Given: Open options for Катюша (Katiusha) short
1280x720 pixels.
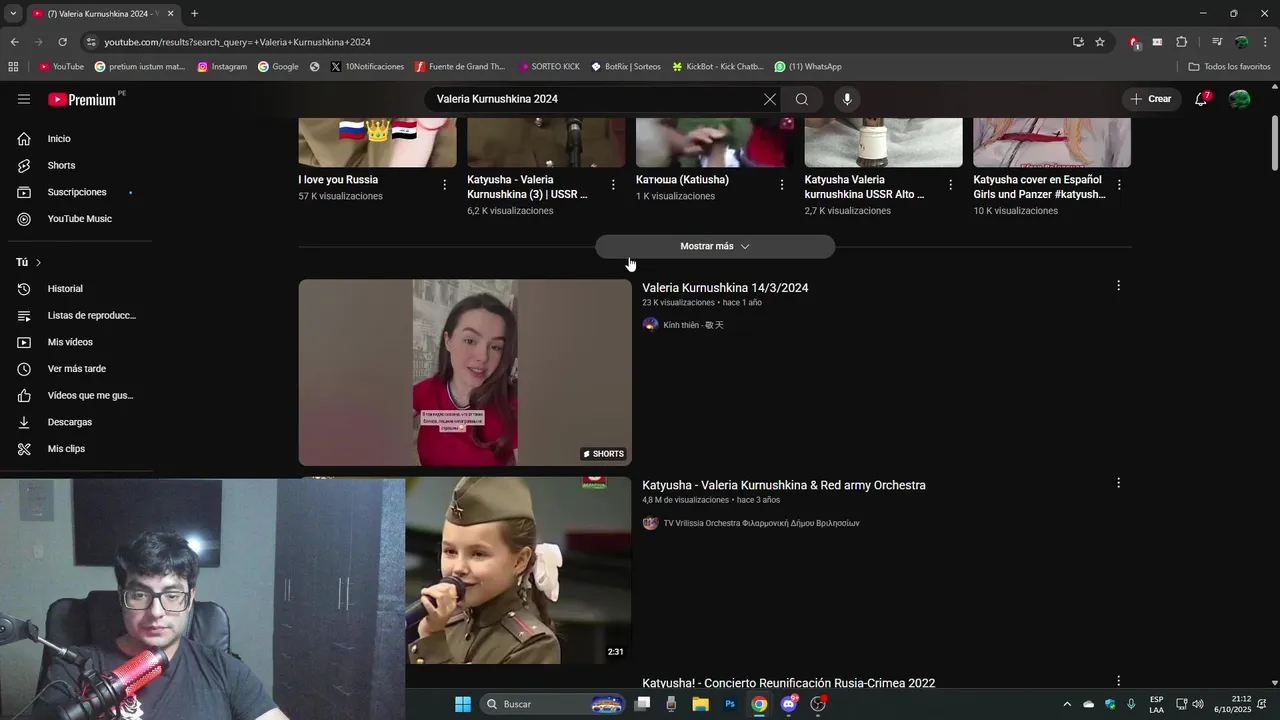Looking at the screenshot, I should point(782,184).
